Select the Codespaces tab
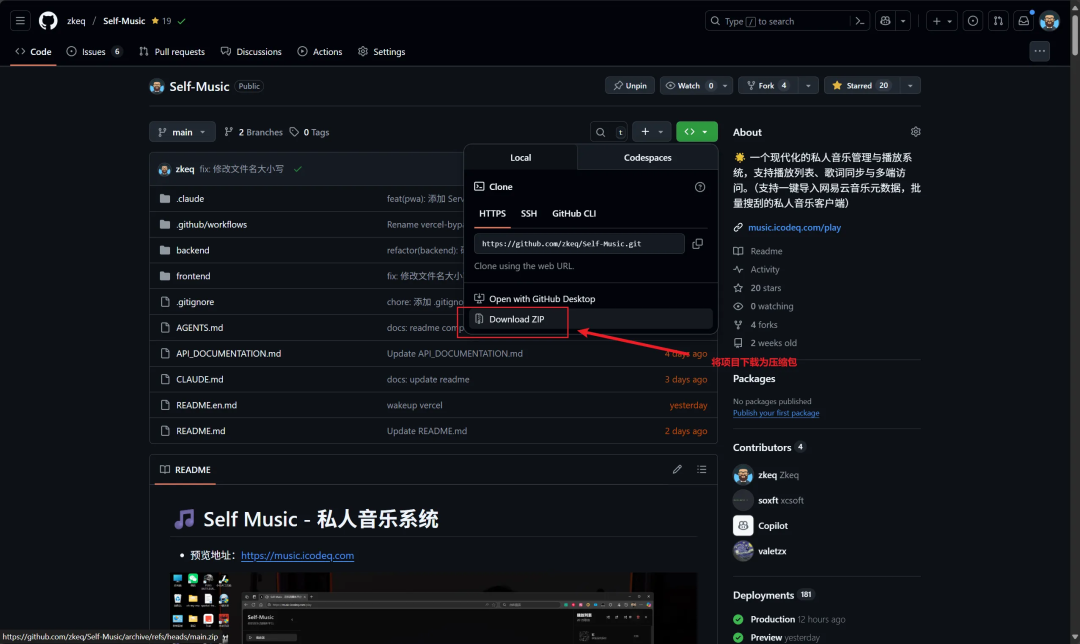The width and height of the screenshot is (1080, 644). (647, 157)
